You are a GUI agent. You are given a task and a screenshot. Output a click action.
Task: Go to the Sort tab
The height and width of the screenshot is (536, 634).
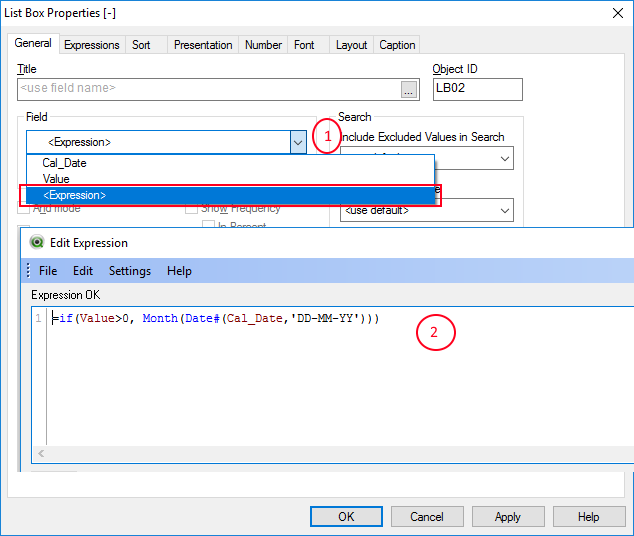[141, 45]
